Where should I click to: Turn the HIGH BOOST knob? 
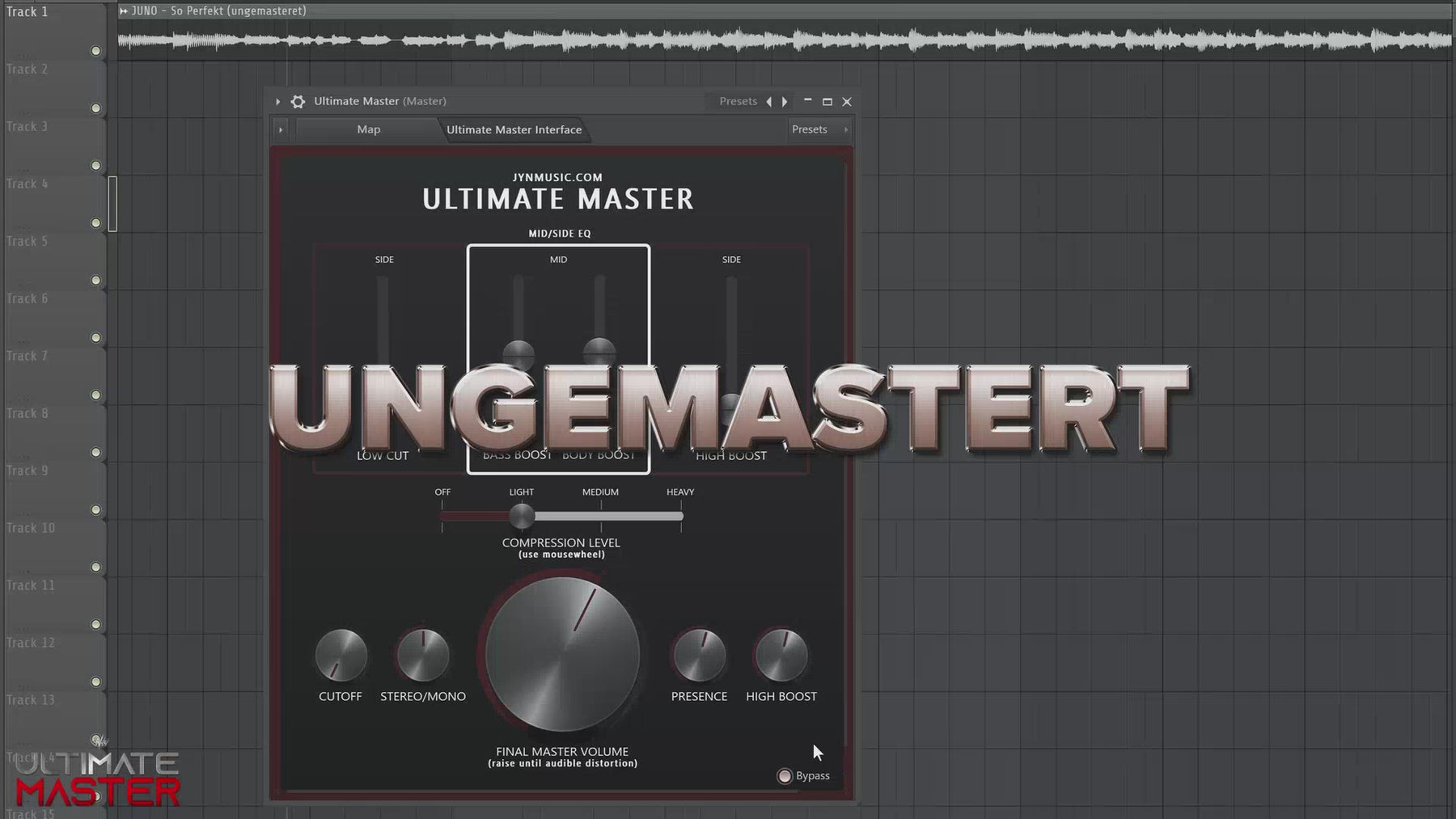point(781,656)
